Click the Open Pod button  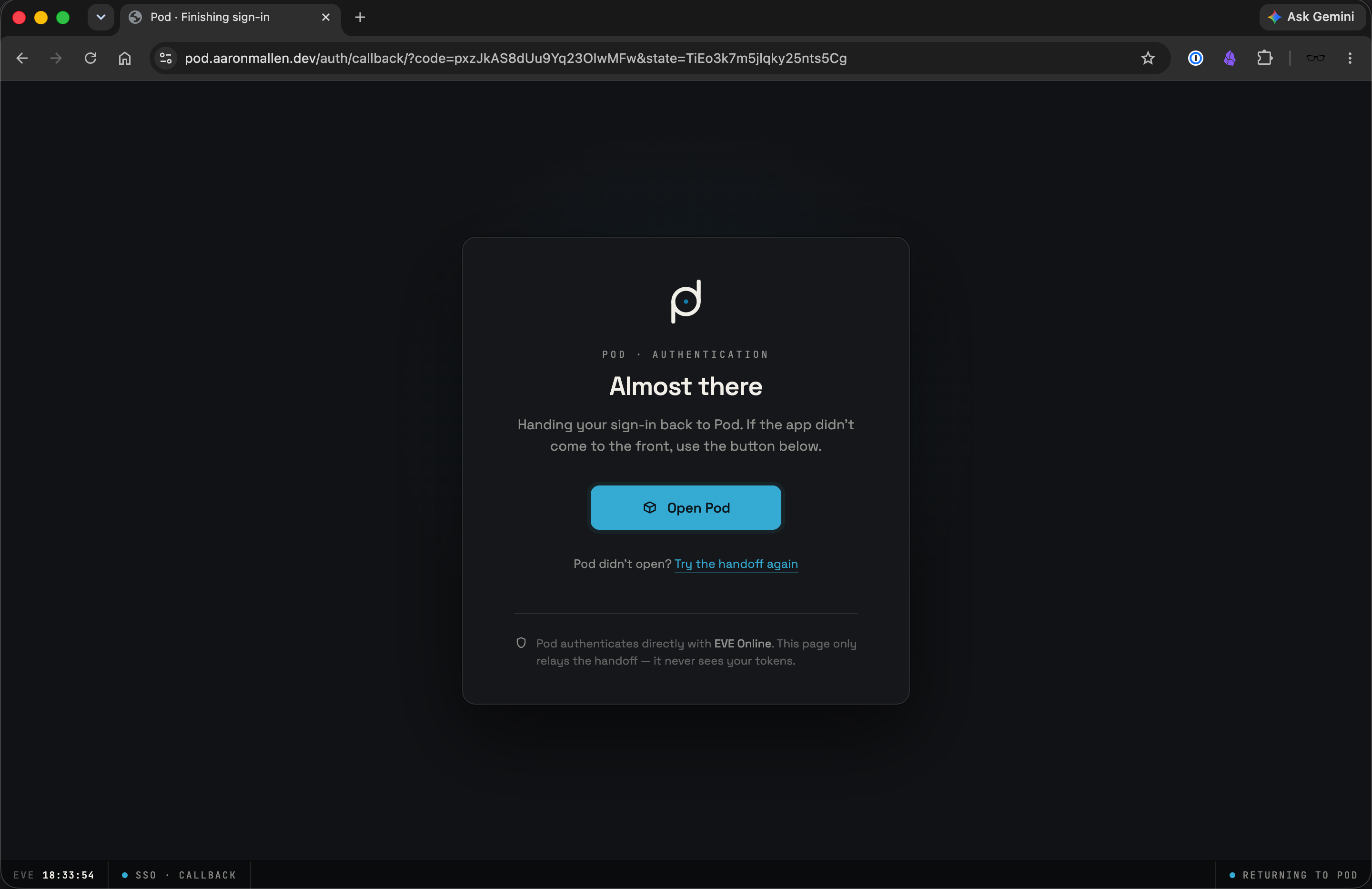point(686,507)
